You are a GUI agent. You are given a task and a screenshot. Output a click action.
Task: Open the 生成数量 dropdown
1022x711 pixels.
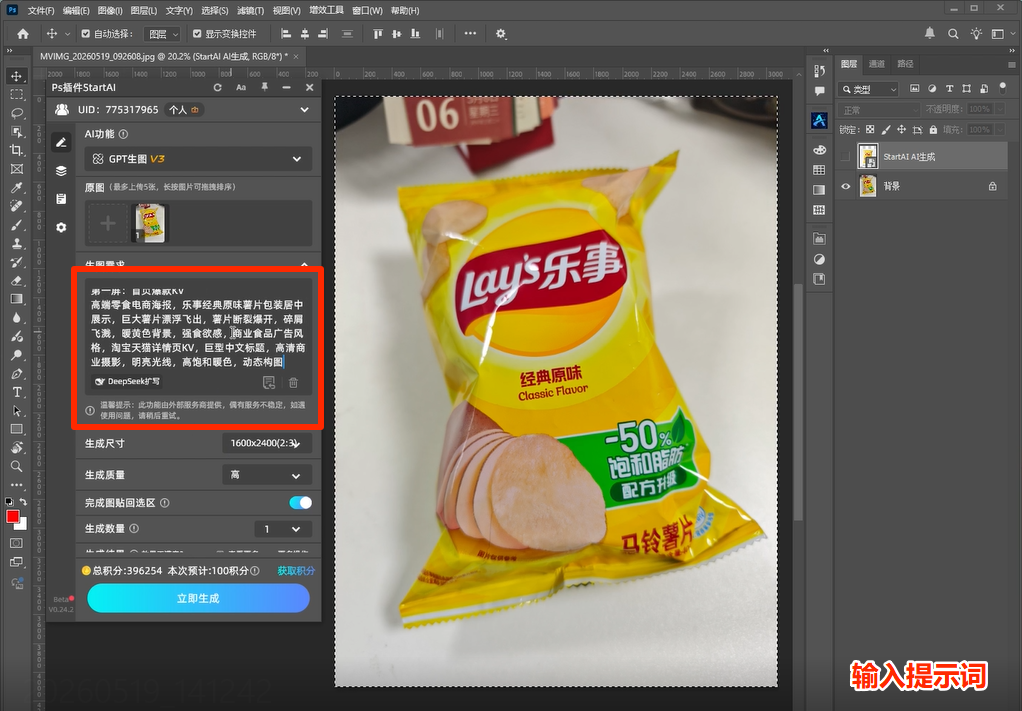click(x=283, y=529)
